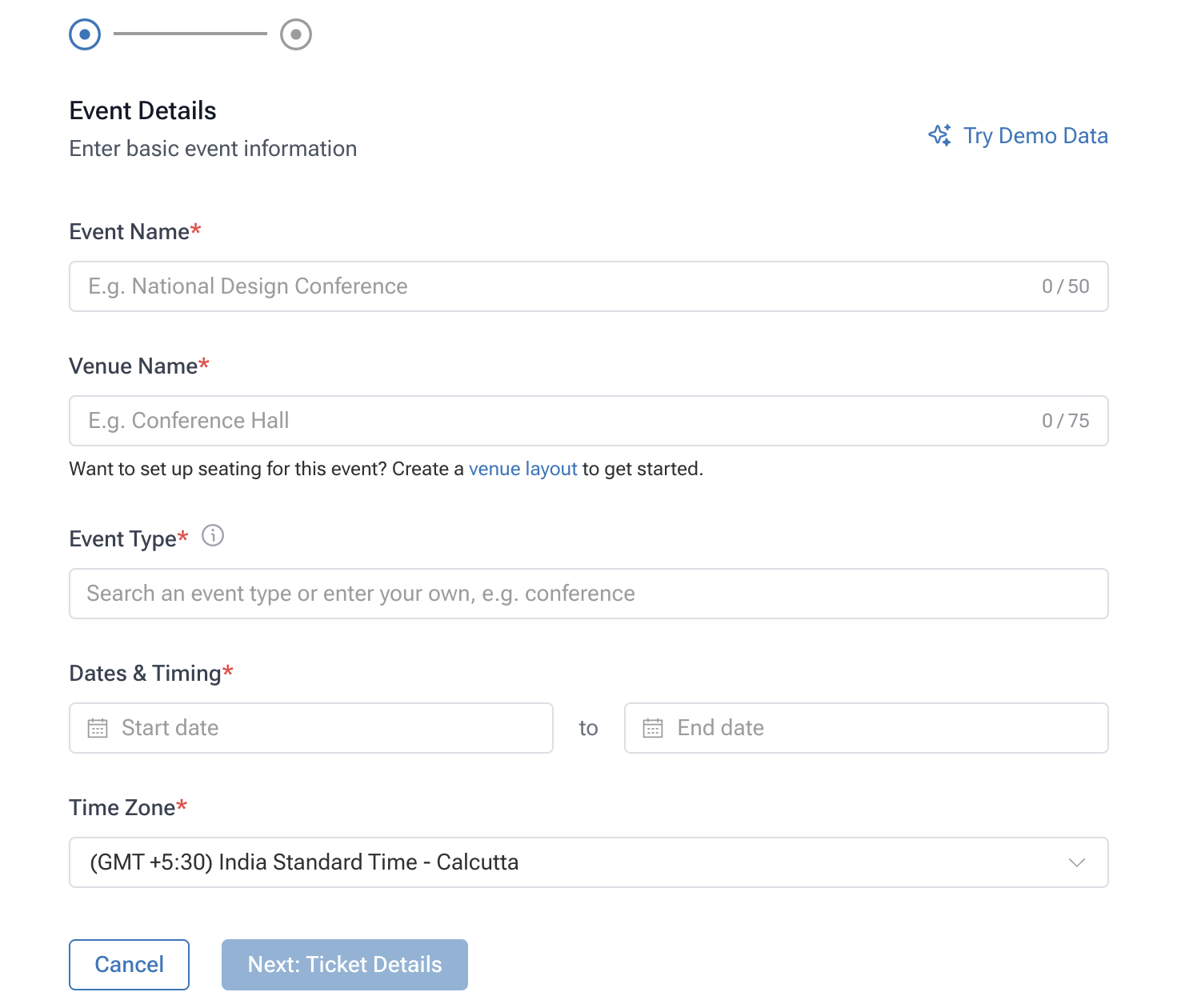1189x1008 pixels.
Task: Click the Venue Name 0/75 character counter
Action: coord(1066,421)
